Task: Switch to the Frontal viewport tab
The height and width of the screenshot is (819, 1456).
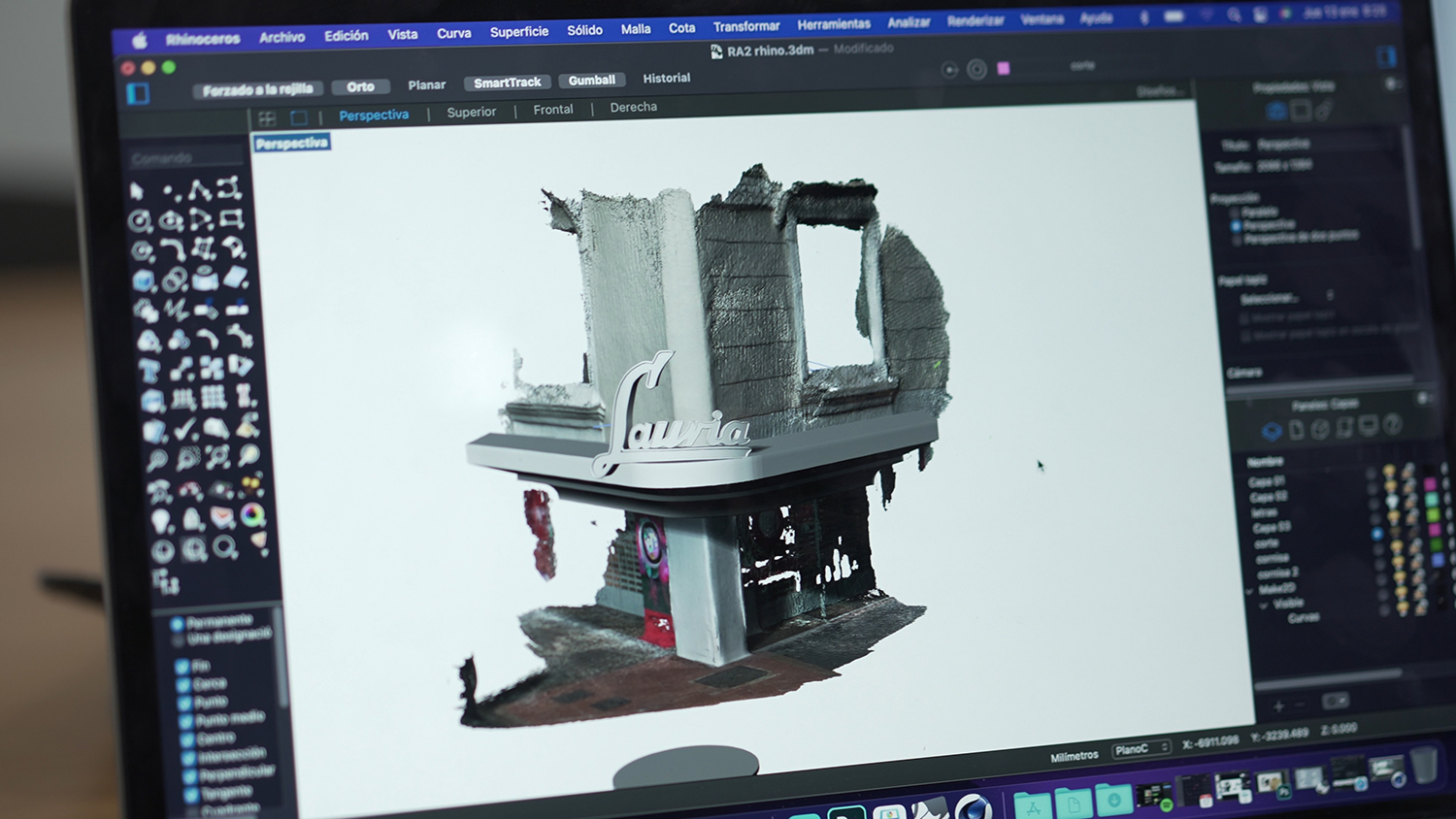Action: (x=553, y=110)
